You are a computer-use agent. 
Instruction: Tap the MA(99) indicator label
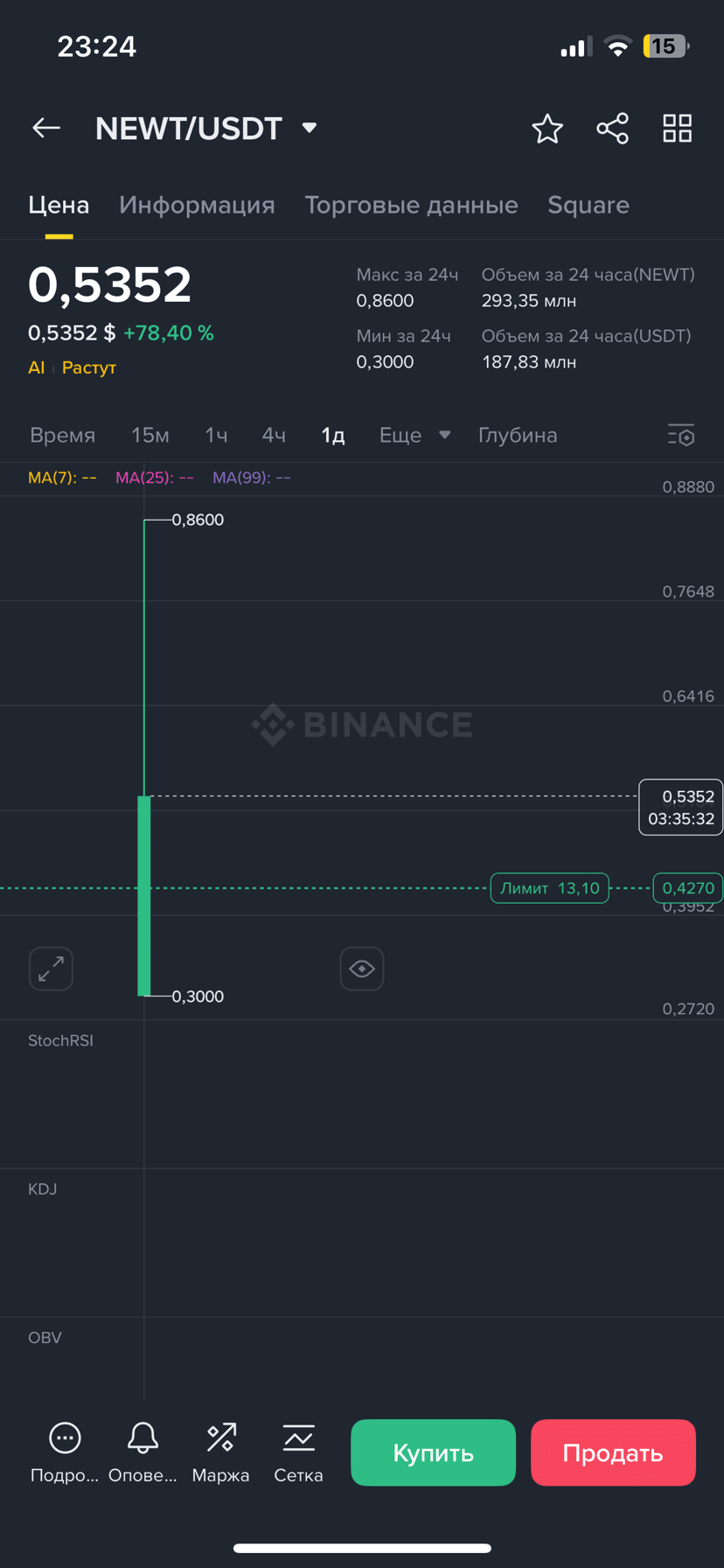pyautogui.click(x=252, y=478)
